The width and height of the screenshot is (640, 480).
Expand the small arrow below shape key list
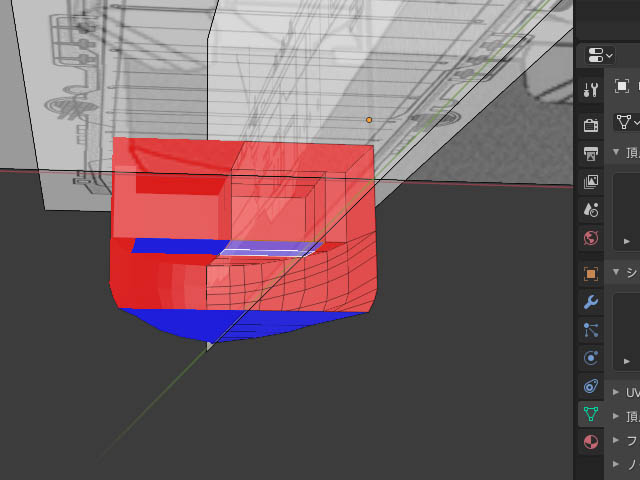[x=627, y=361]
